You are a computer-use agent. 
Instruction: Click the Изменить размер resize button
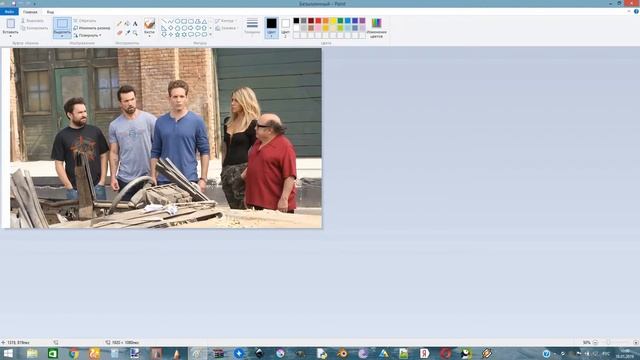pyautogui.click(x=92, y=28)
